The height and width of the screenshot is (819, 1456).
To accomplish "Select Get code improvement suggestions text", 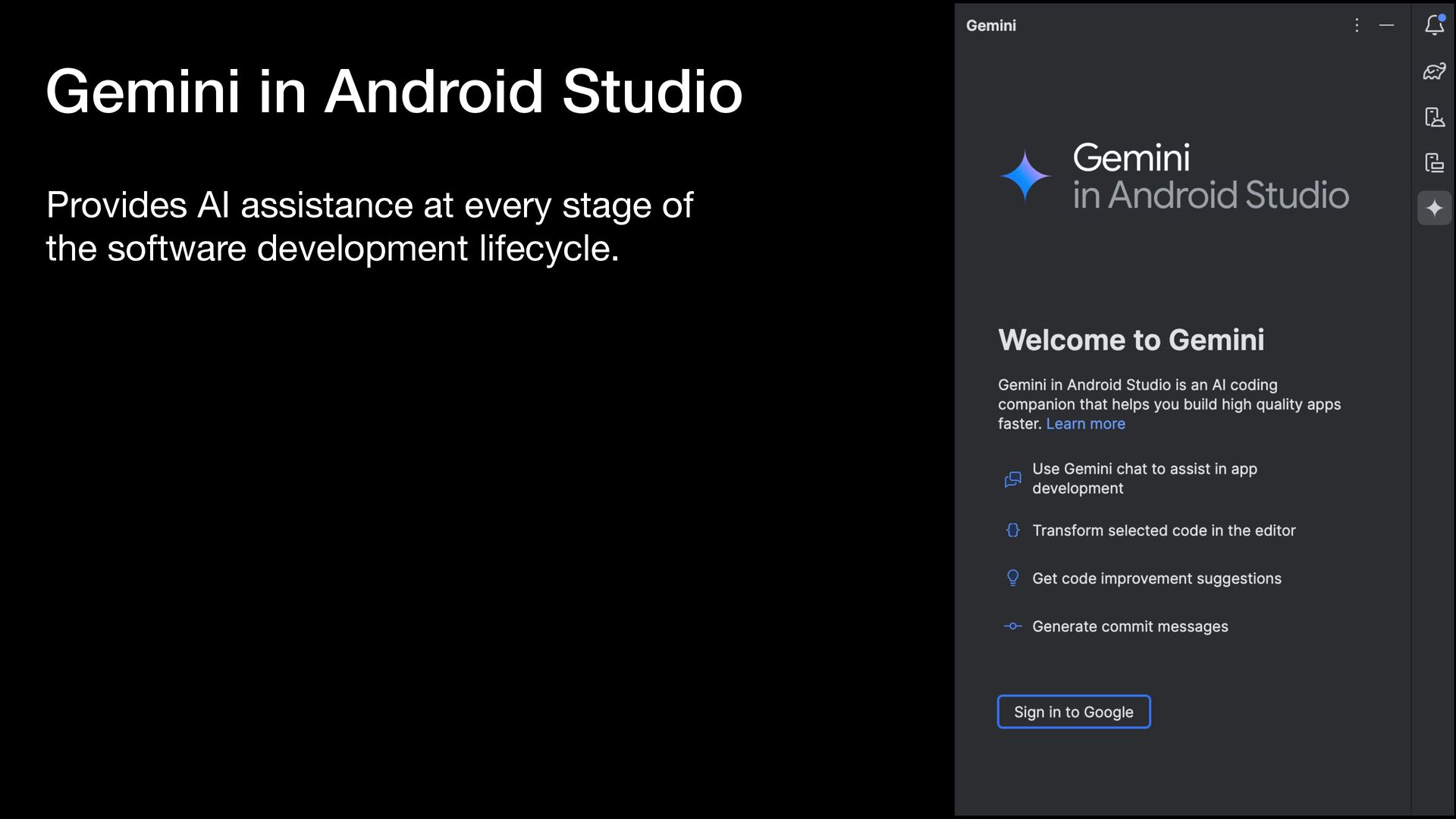I will [x=1156, y=579].
